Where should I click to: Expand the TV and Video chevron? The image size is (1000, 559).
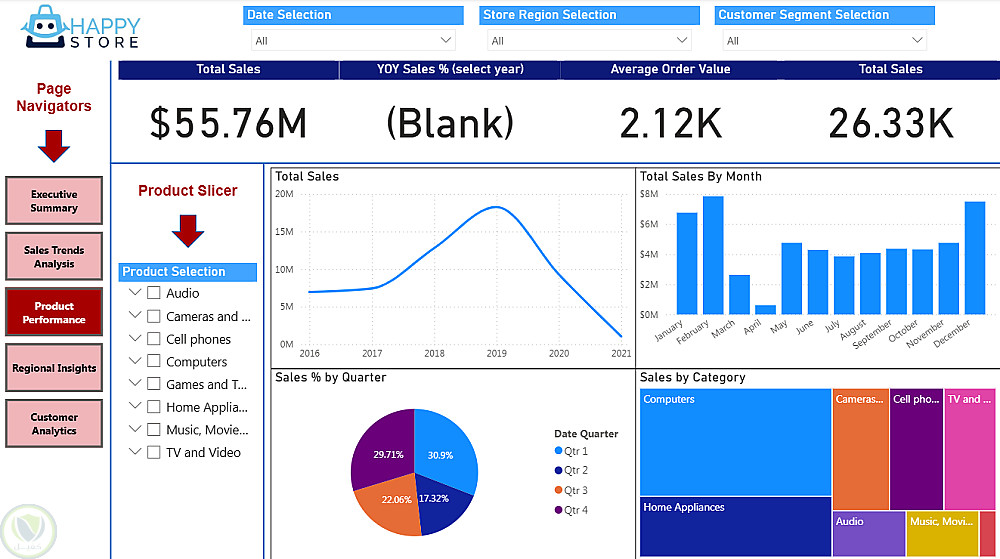pos(135,451)
